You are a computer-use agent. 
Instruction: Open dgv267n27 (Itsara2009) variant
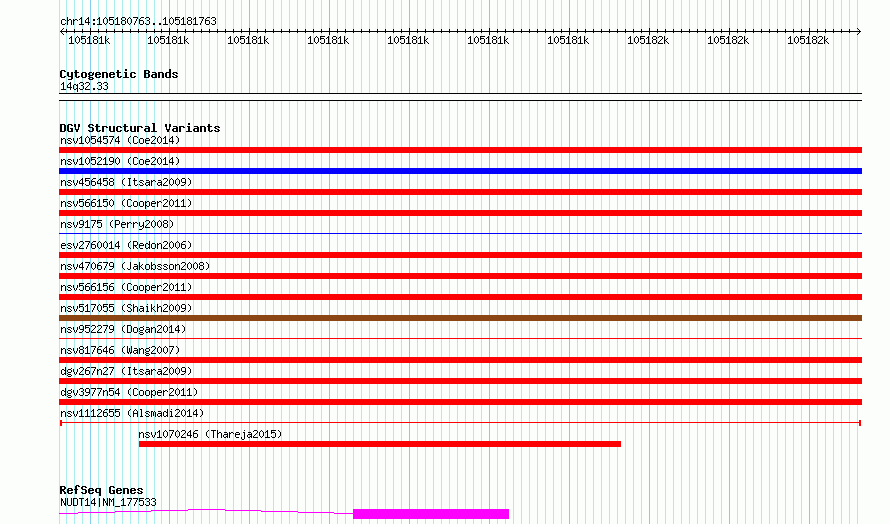coord(126,371)
